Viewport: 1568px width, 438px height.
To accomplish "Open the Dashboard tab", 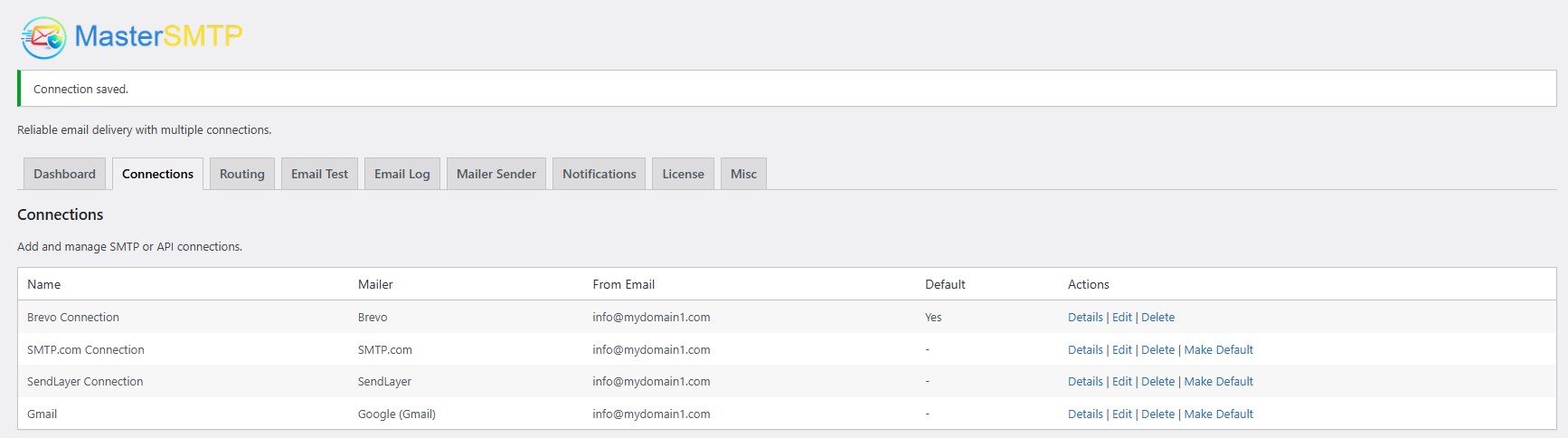I will tap(64, 174).
